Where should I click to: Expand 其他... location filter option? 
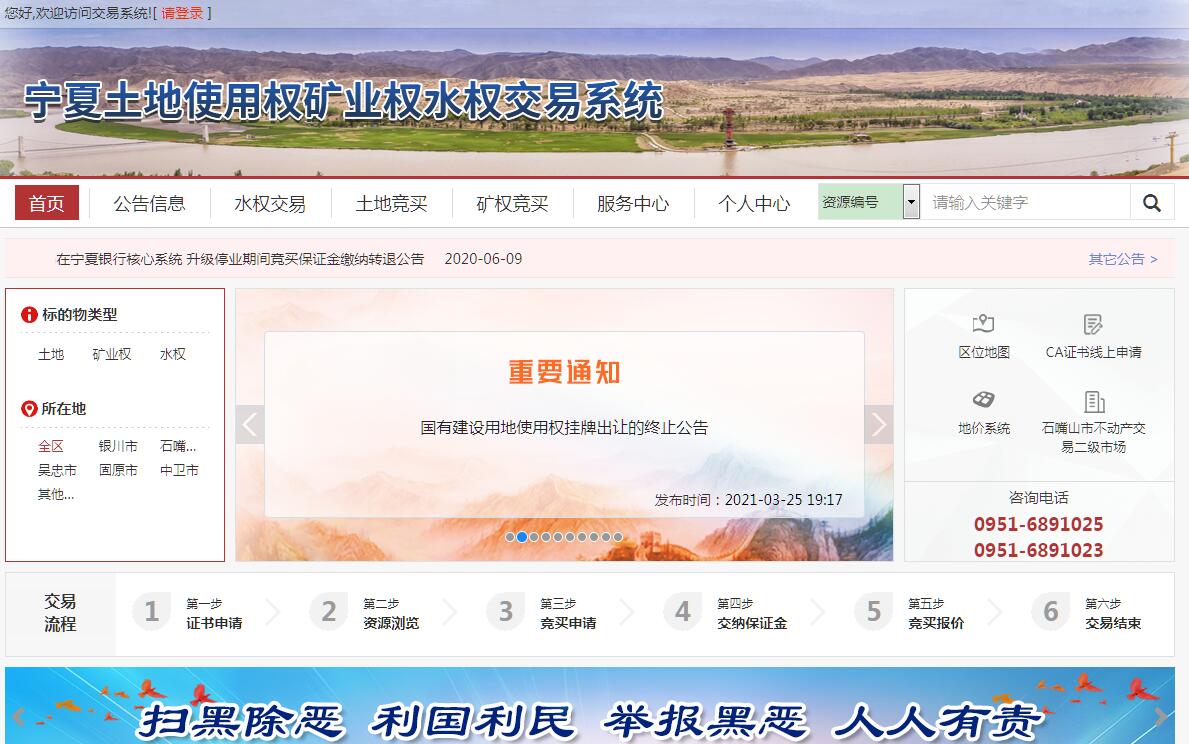point(56,494)
